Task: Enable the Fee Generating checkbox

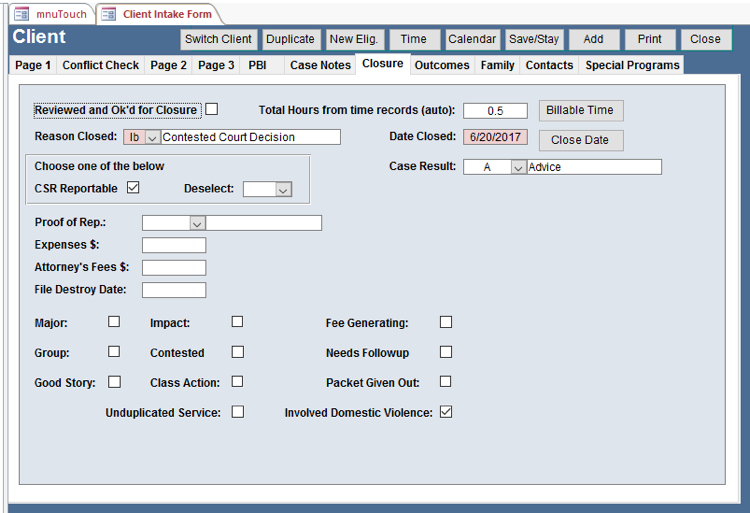Action: pyautogui.click(x=446, y=322)
